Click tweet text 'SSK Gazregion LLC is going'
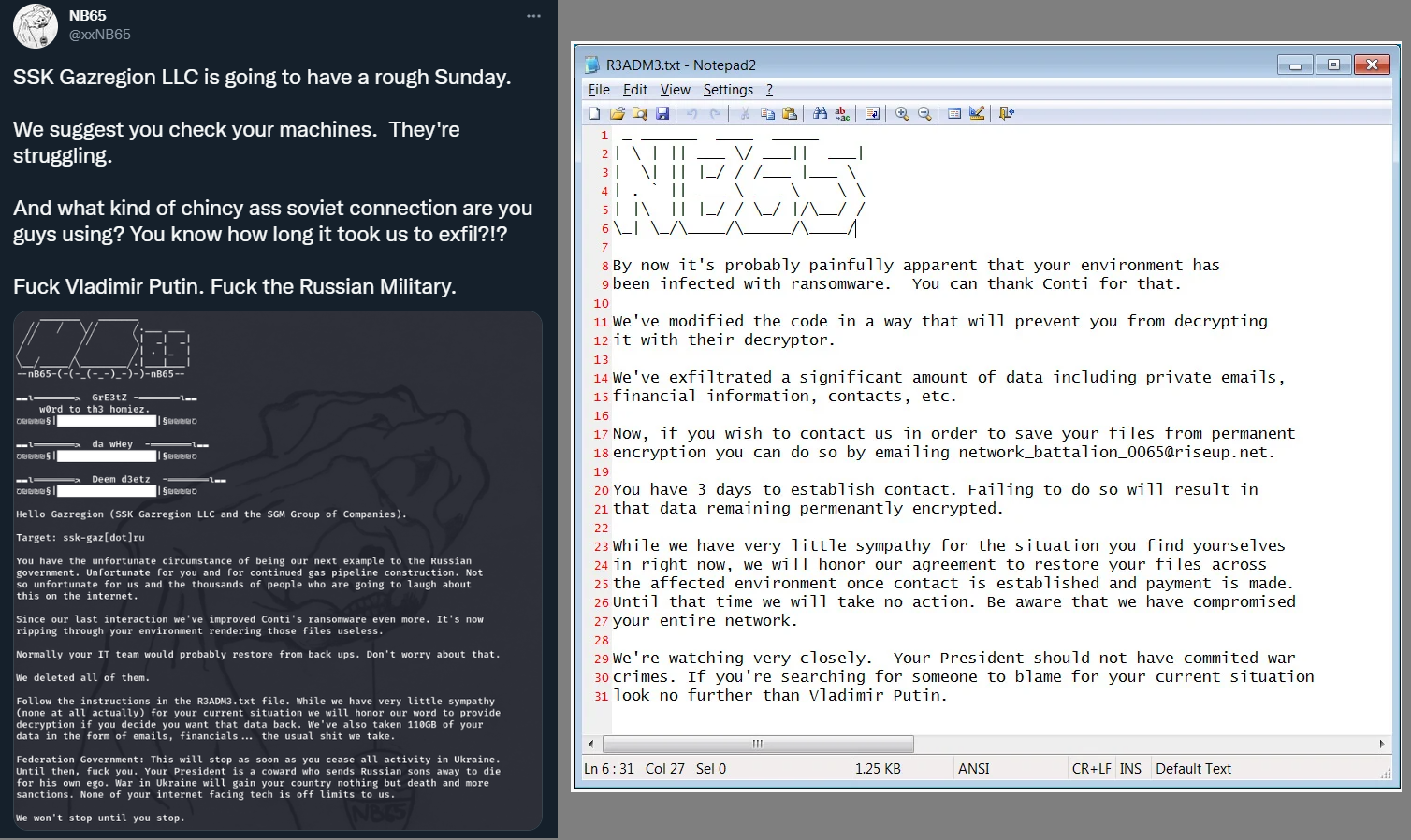 click(x=262, y=78)
